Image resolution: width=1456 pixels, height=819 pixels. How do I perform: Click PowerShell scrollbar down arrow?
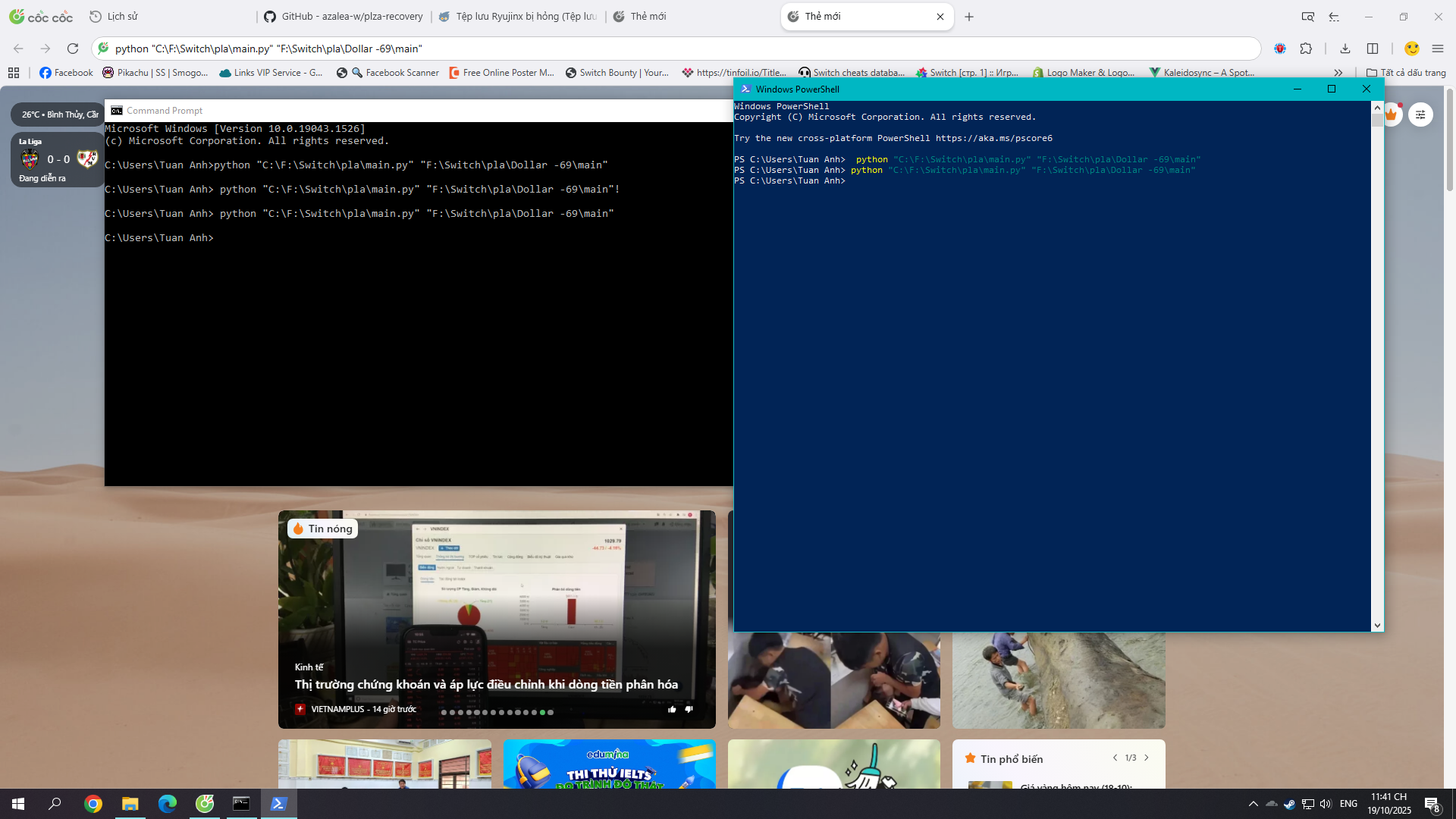point(1377,626)
